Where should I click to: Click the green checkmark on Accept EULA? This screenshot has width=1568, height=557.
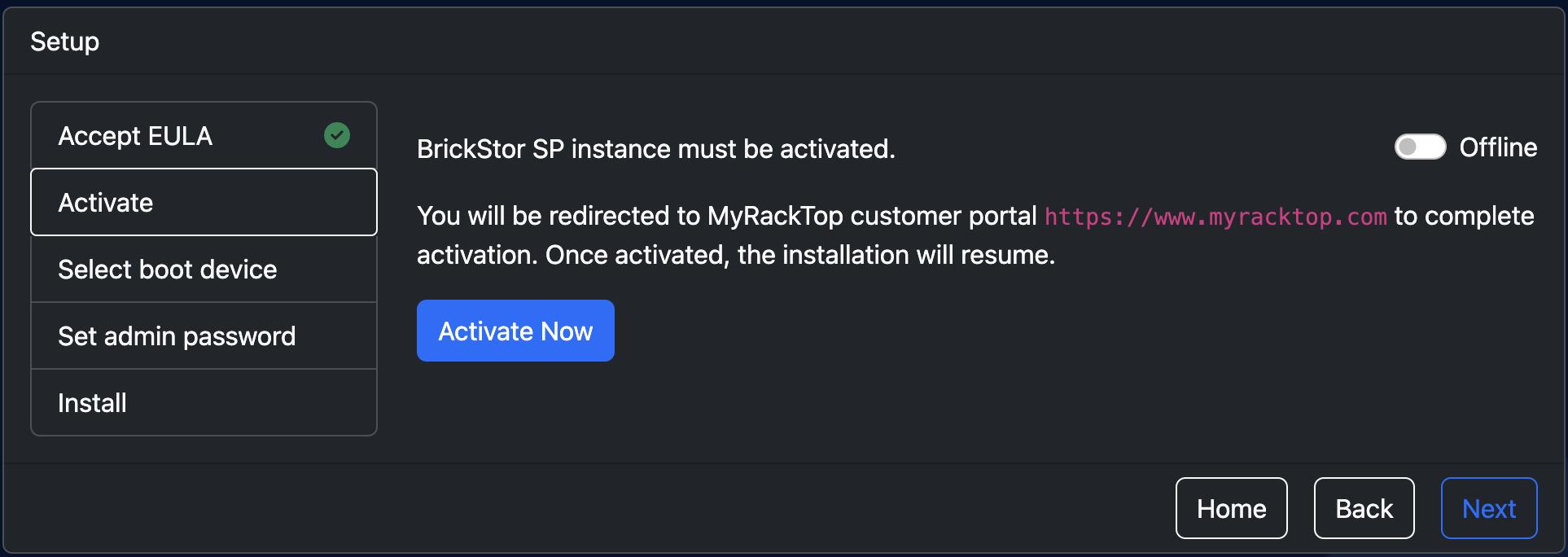[x=337, y=135]
